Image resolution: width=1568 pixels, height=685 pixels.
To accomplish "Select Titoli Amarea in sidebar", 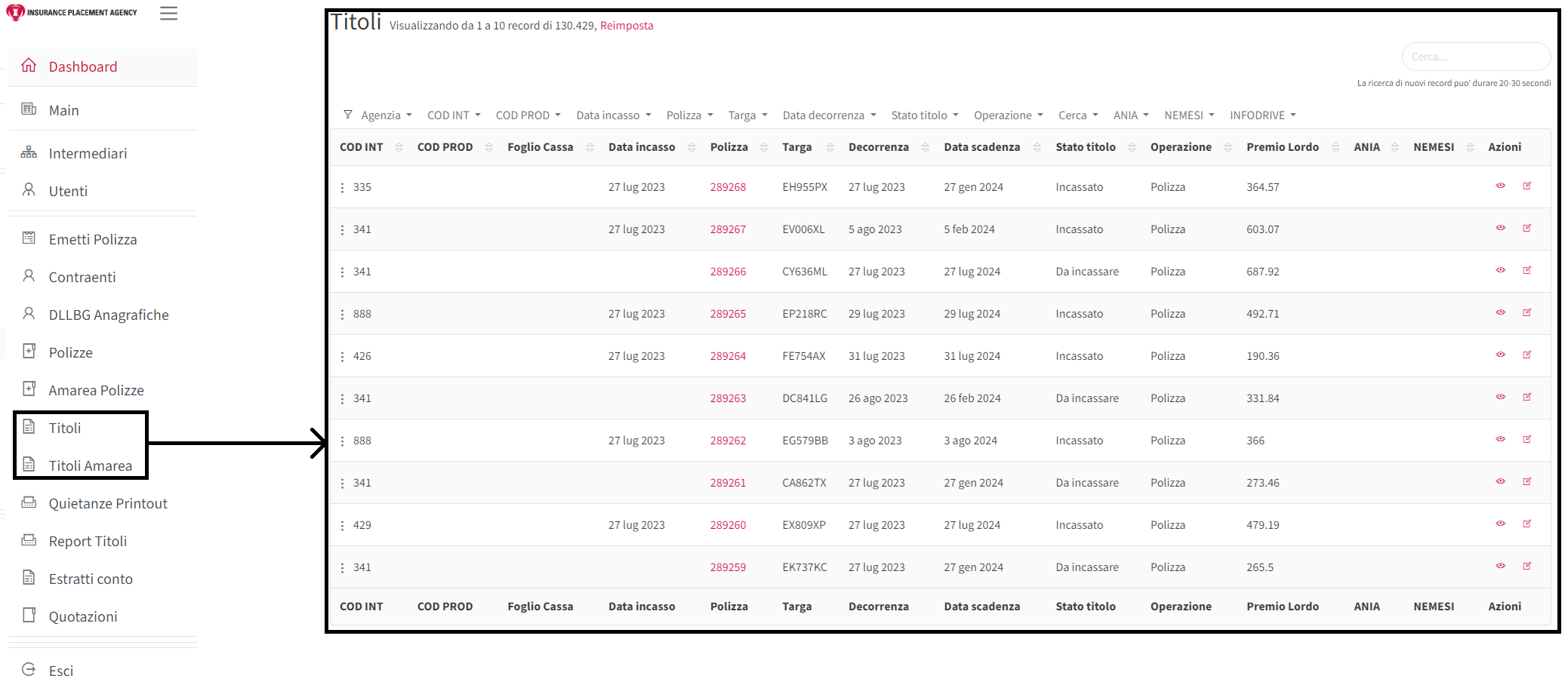I will 90,465.
